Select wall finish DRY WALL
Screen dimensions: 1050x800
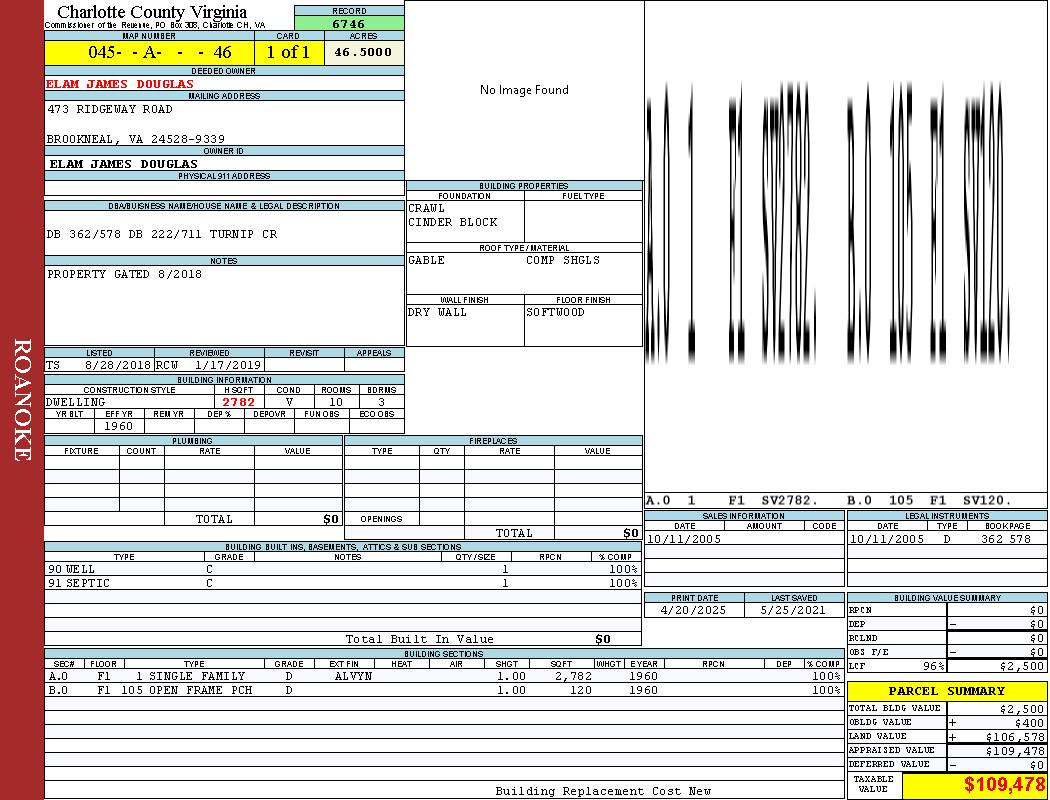point(437,313)
